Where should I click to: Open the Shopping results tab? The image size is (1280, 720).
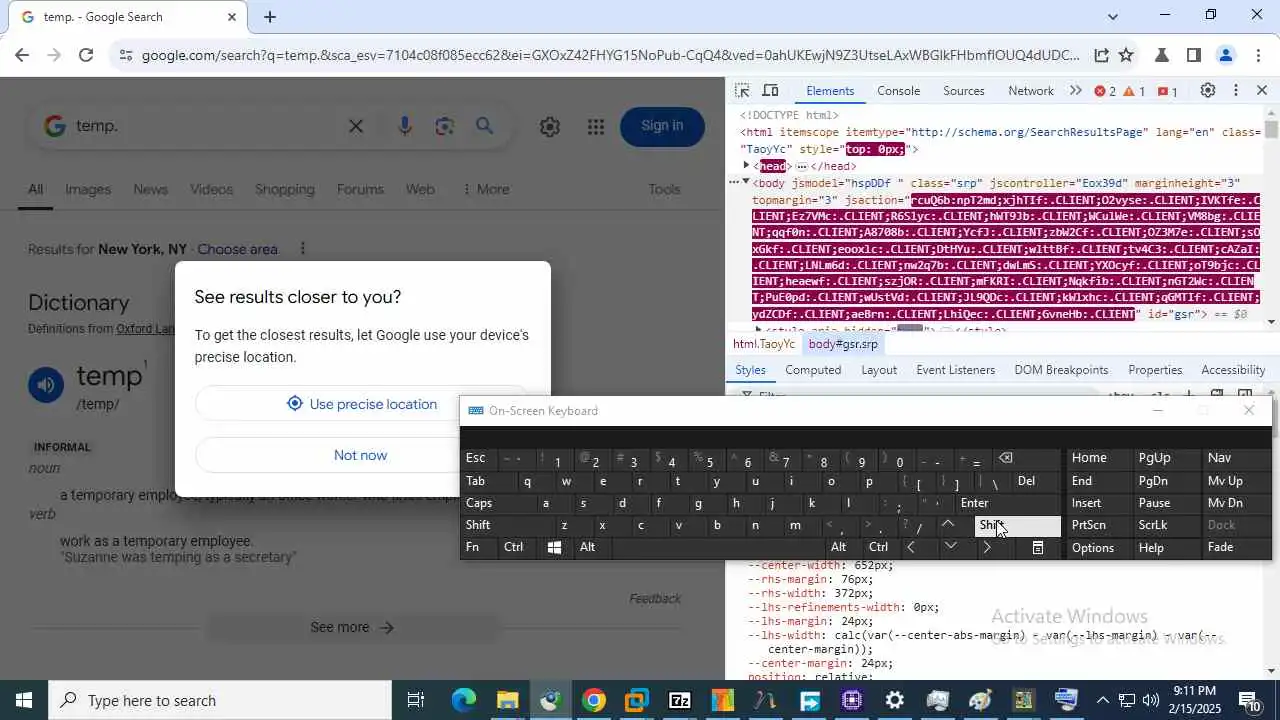coord(284,189)
